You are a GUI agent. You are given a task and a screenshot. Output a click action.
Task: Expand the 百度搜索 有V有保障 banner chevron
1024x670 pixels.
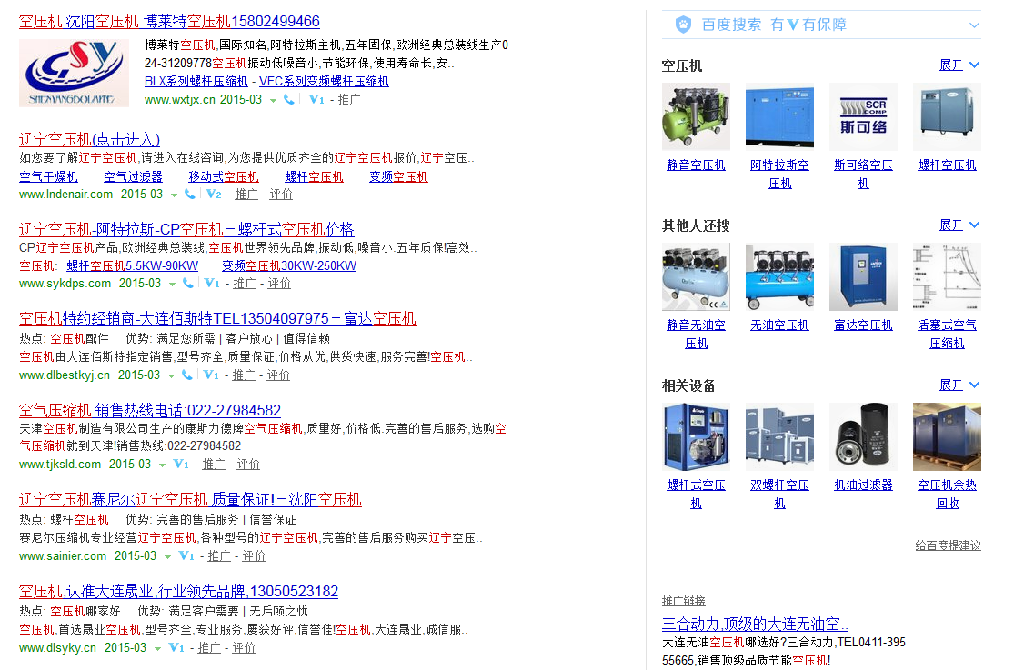(x=974, y=25)
